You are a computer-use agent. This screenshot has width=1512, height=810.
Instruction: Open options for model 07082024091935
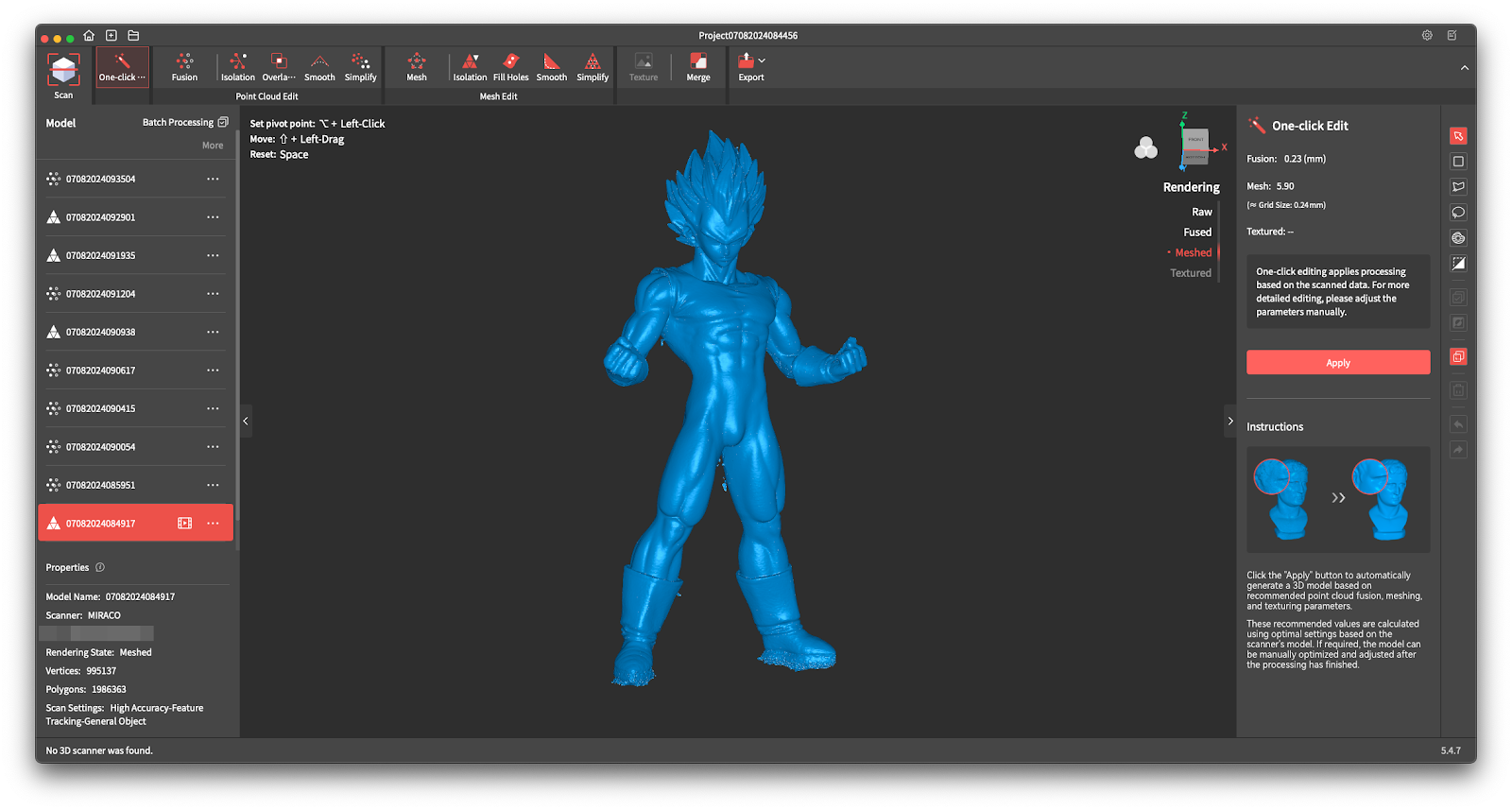pyautogui.click(x=213, y=255)
